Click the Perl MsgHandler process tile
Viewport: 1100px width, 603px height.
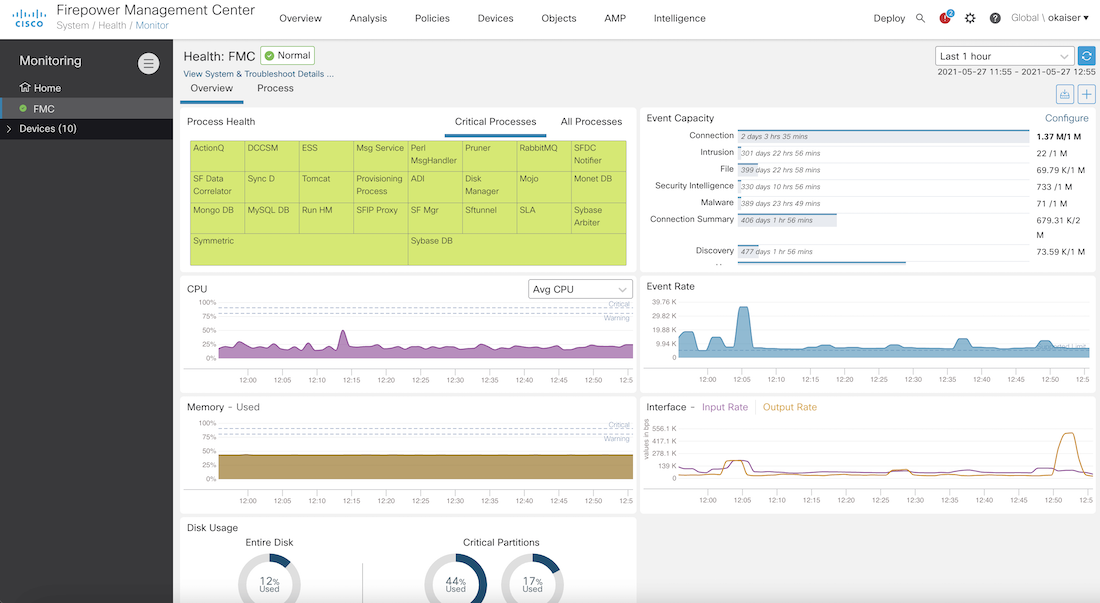[435, 156]
